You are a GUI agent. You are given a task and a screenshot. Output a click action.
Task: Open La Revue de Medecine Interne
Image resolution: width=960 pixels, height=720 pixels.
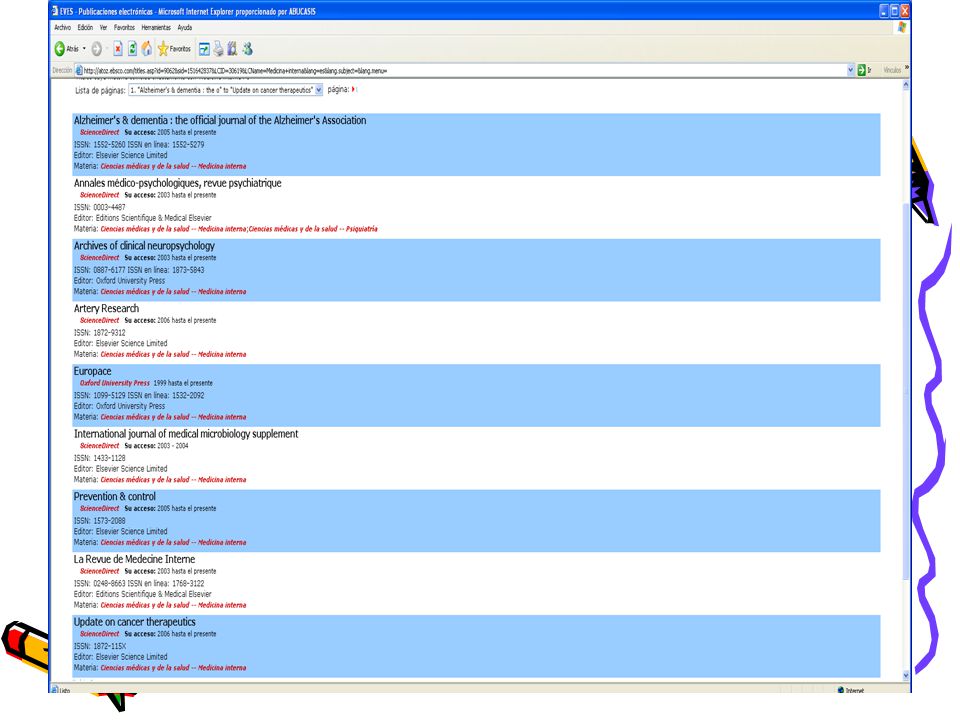134,559
